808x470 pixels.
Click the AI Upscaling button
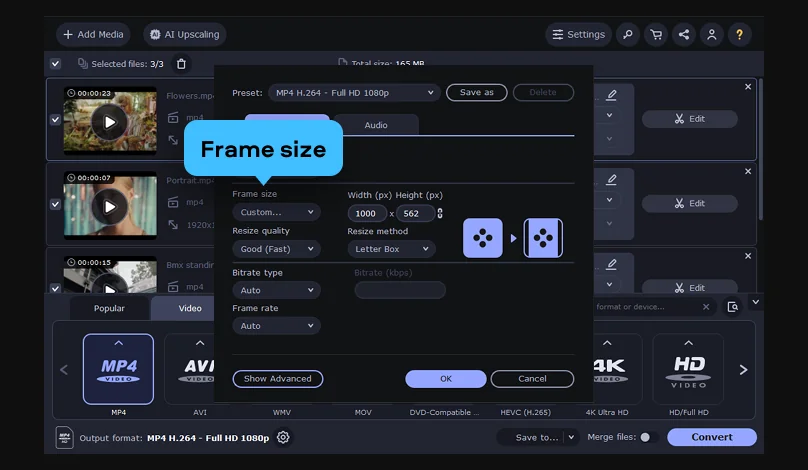pos(184,35)
